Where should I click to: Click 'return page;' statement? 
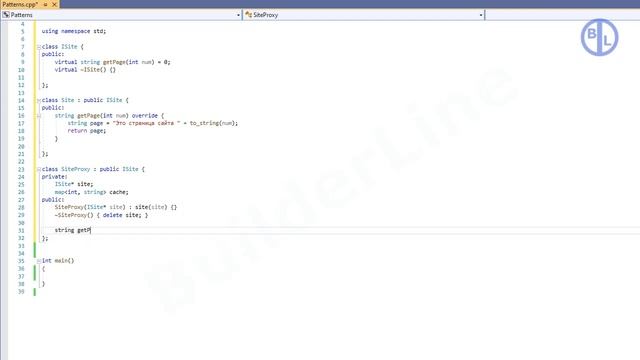pos(87,131)
